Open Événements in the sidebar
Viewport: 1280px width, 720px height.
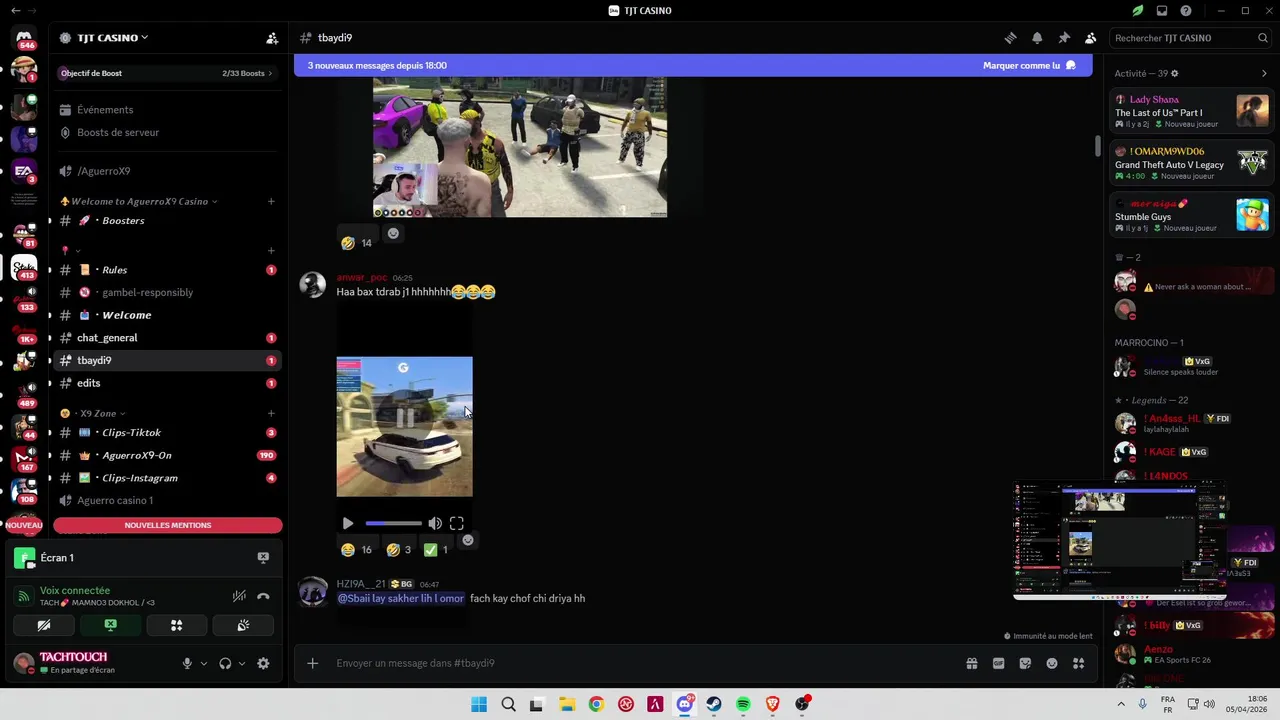(167, 110)
